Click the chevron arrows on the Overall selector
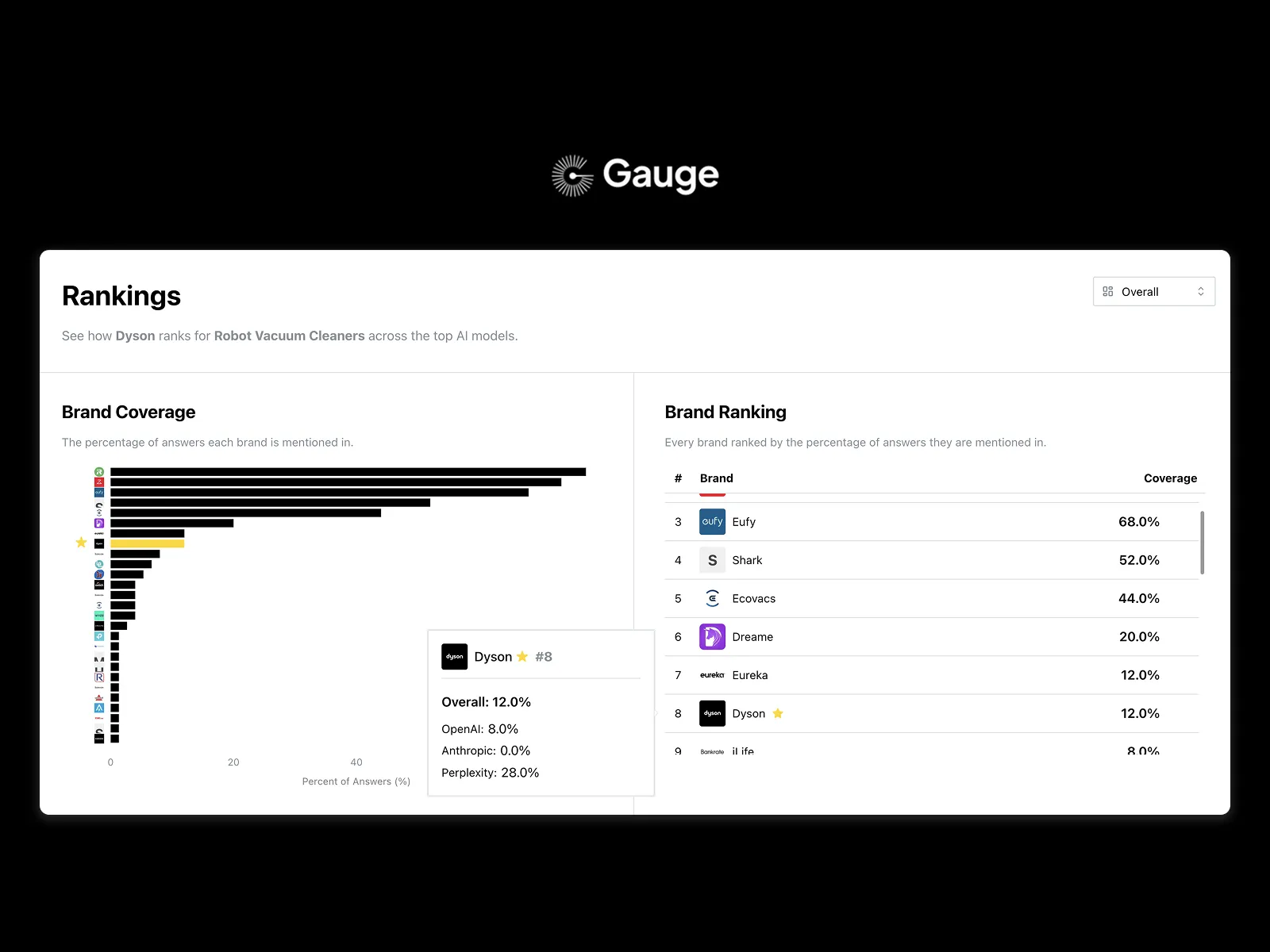 click(x=1201, y=292)
